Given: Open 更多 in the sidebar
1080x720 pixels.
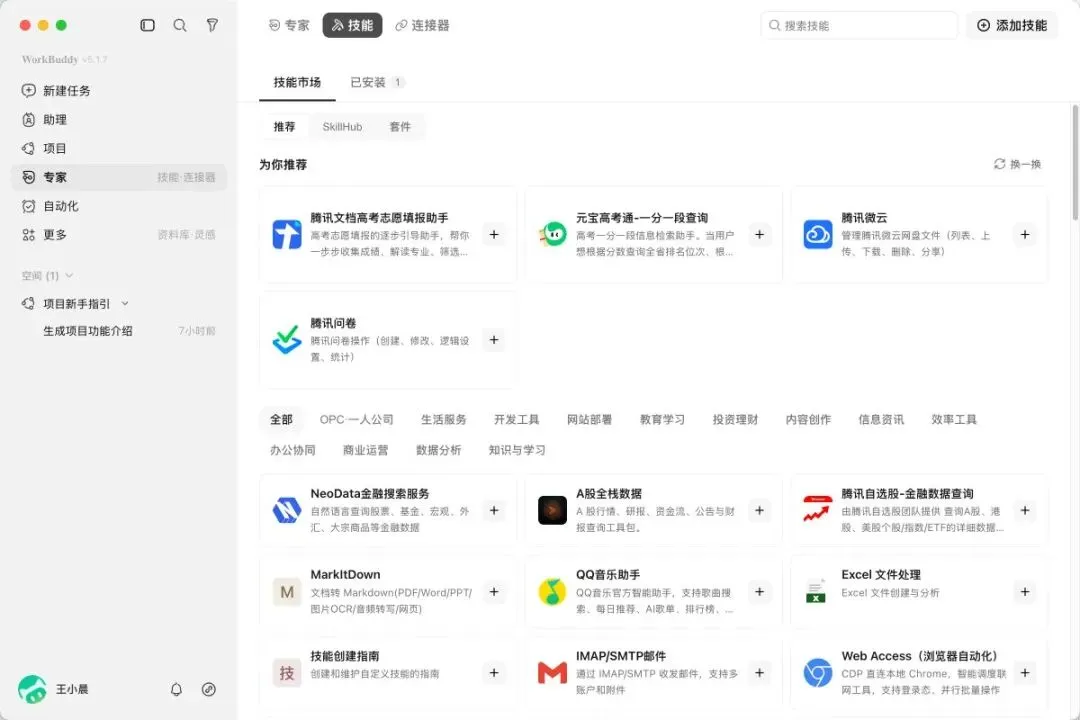Looking at the screenshot, I should pos(119,235).
